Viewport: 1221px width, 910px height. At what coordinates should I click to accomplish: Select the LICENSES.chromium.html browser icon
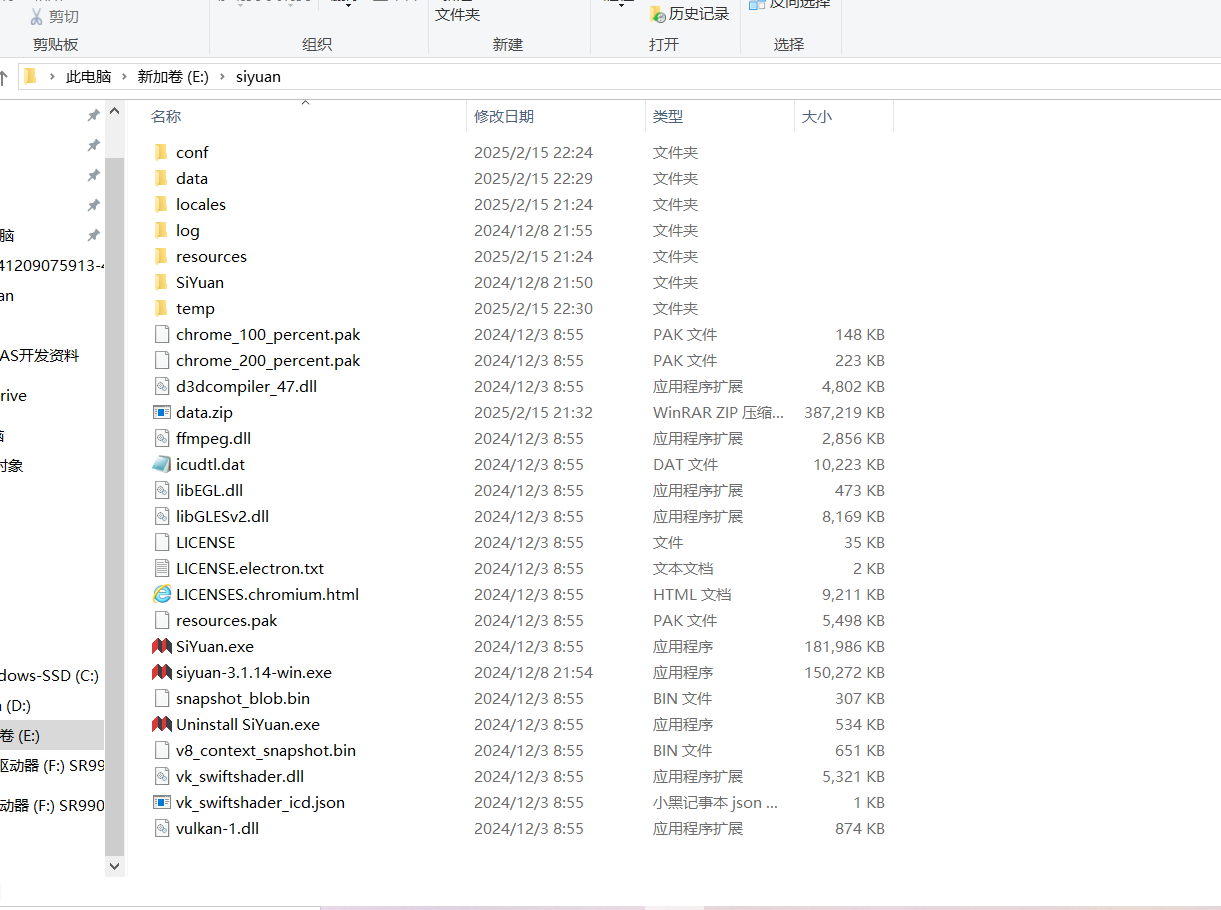[161, 594]
